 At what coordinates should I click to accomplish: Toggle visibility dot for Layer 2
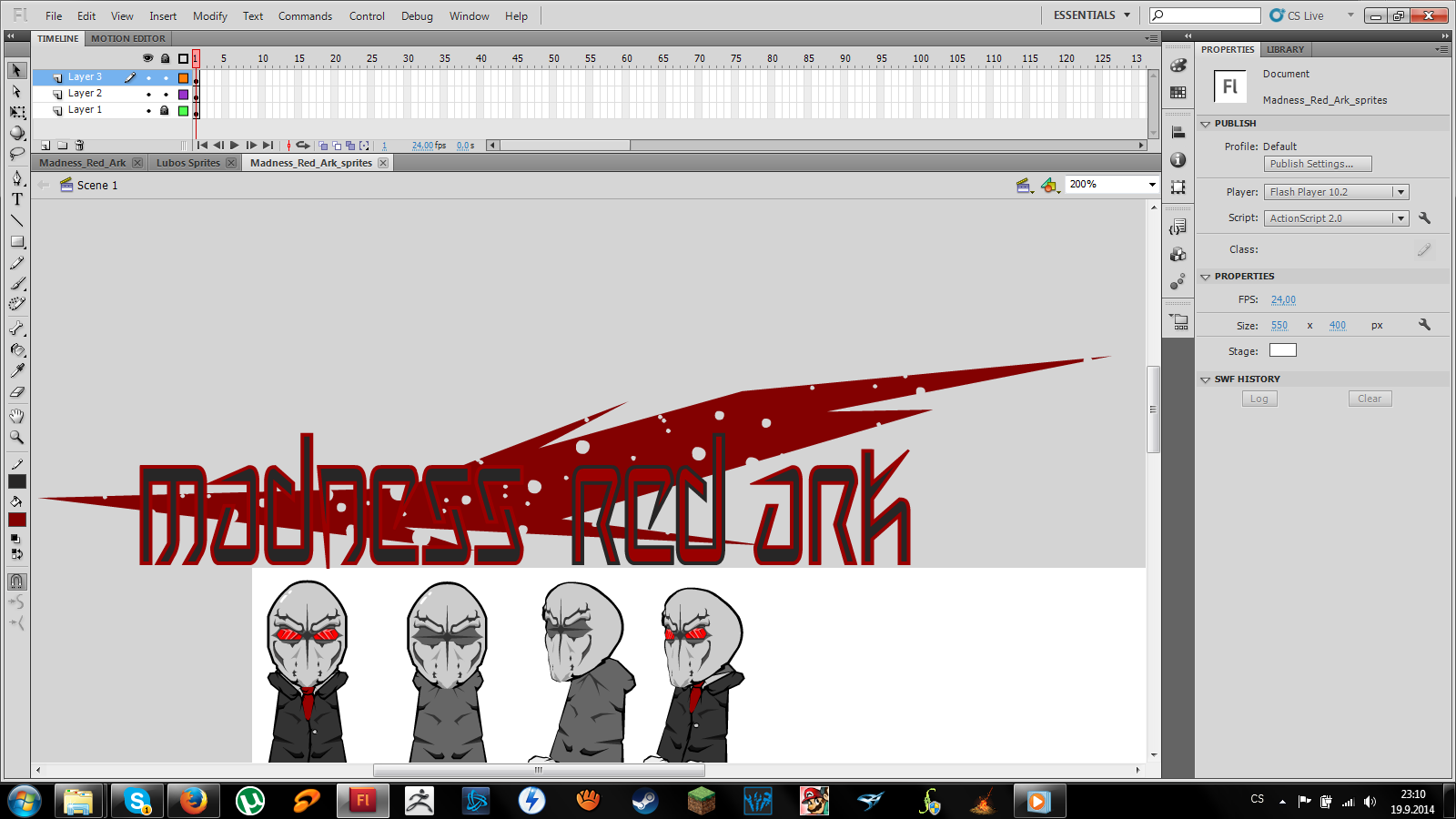[x=148, y=94]
